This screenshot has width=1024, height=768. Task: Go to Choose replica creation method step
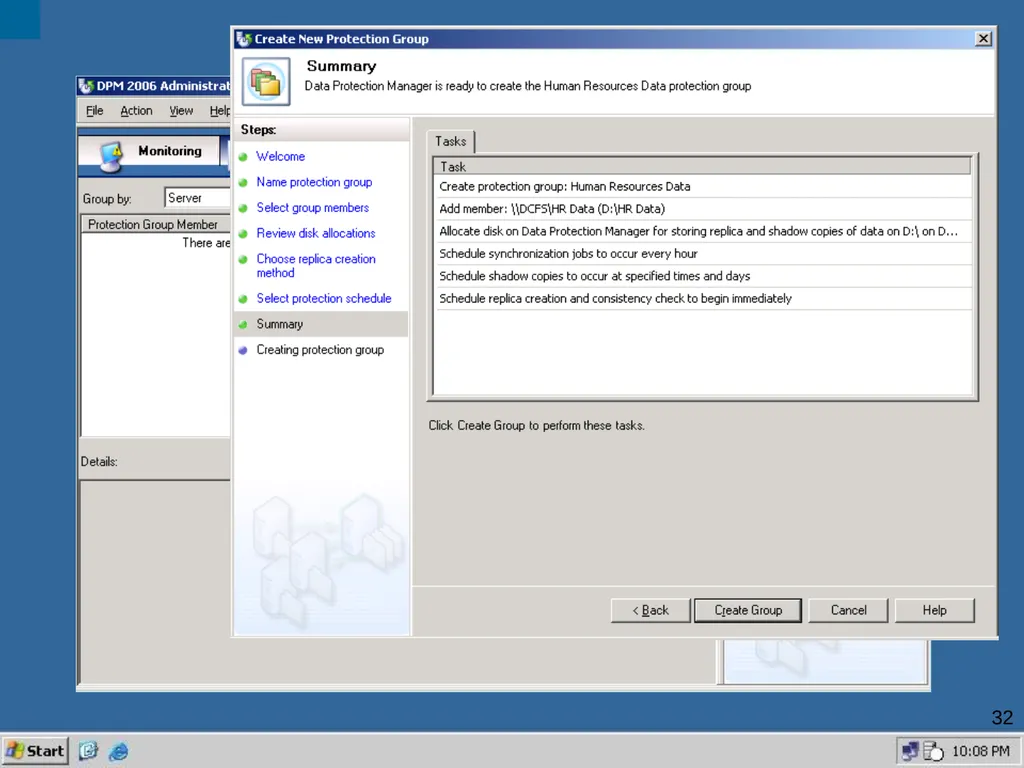(x=316, y=266)
